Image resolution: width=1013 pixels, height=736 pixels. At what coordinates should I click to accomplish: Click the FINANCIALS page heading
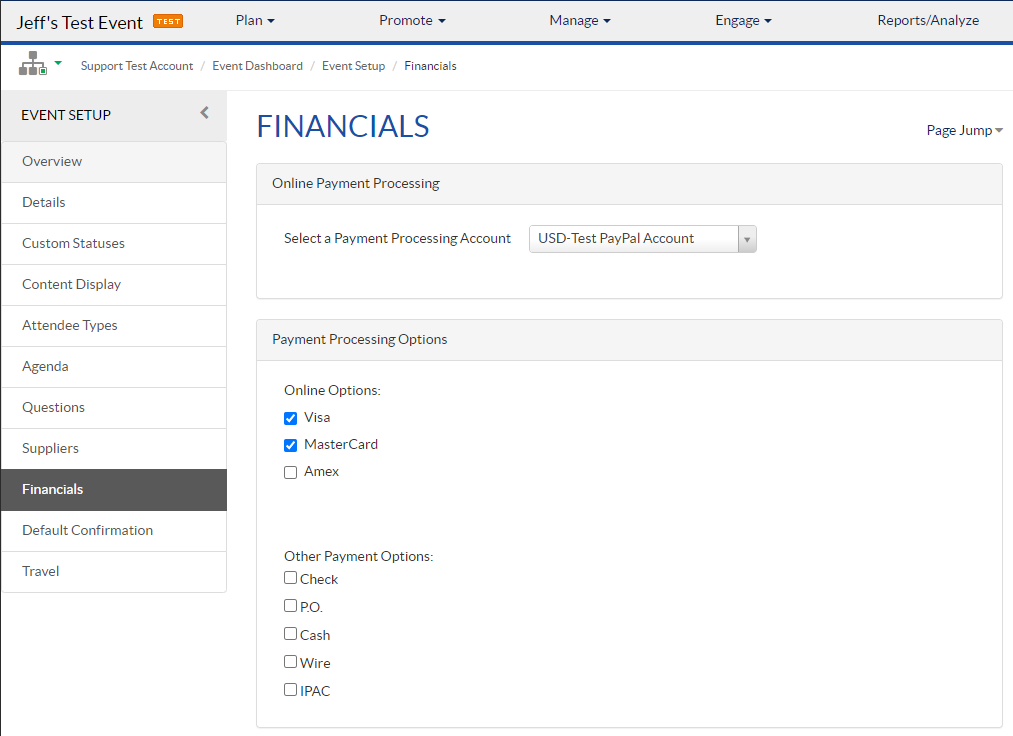(x=343, y=126)
